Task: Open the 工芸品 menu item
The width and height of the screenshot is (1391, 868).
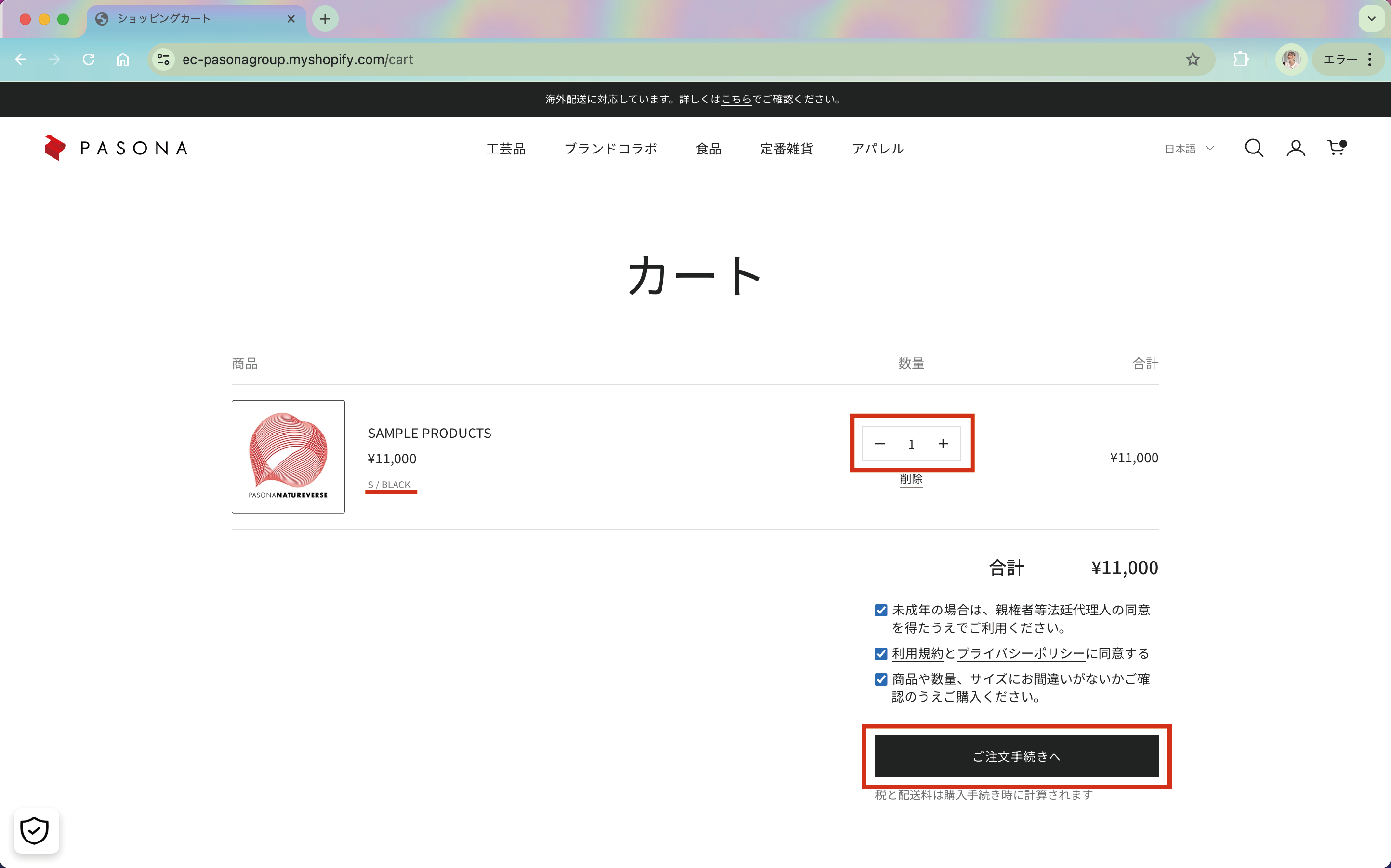Action: coord(505,149)
